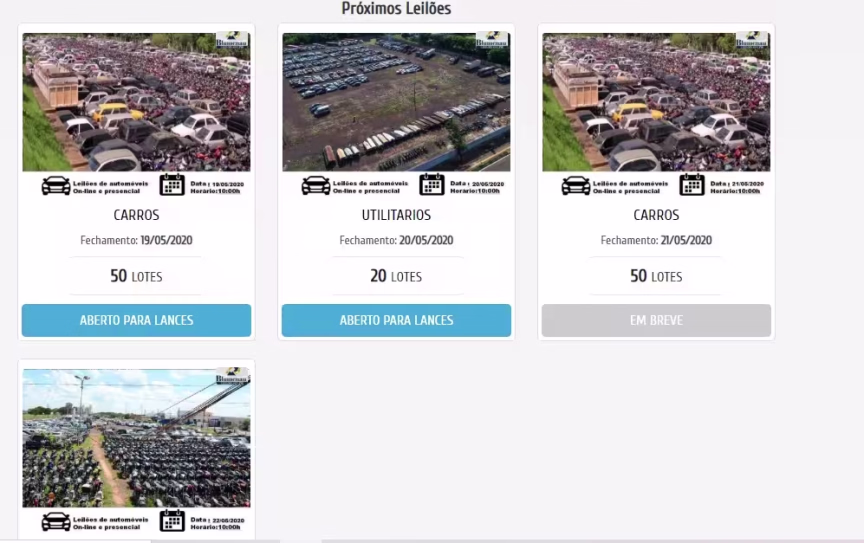Open Aberto Para Lances for 50-lot Carros auction
Screen dimensions: 864x543
point(136,320)
